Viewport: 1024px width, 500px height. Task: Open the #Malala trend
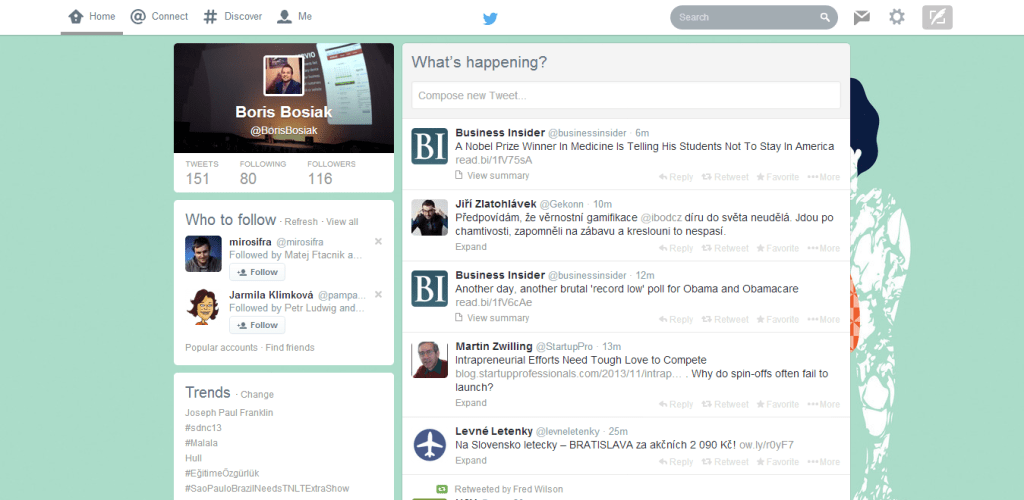[201, 443]
